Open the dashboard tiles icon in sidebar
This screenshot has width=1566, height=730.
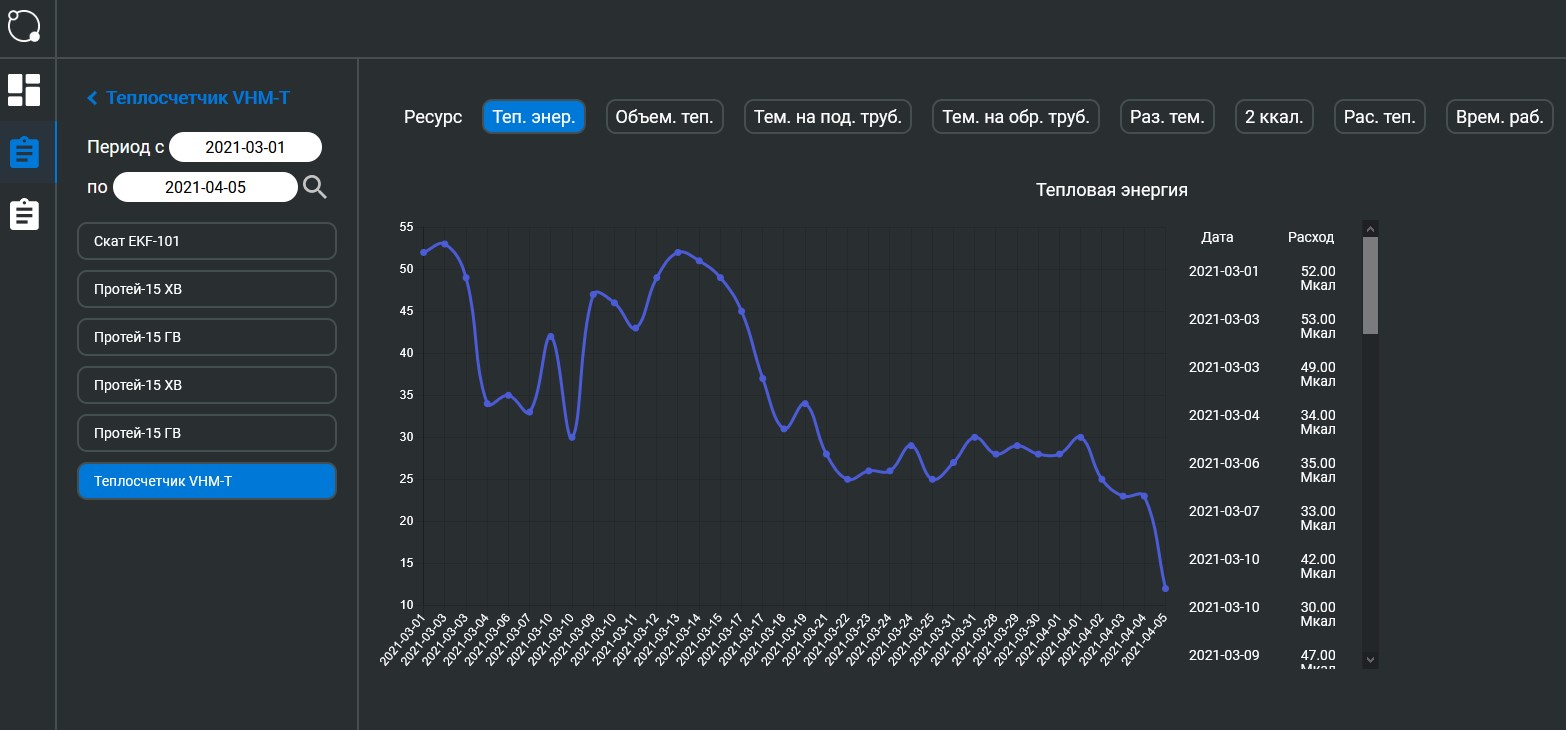(x=24, y=89)
